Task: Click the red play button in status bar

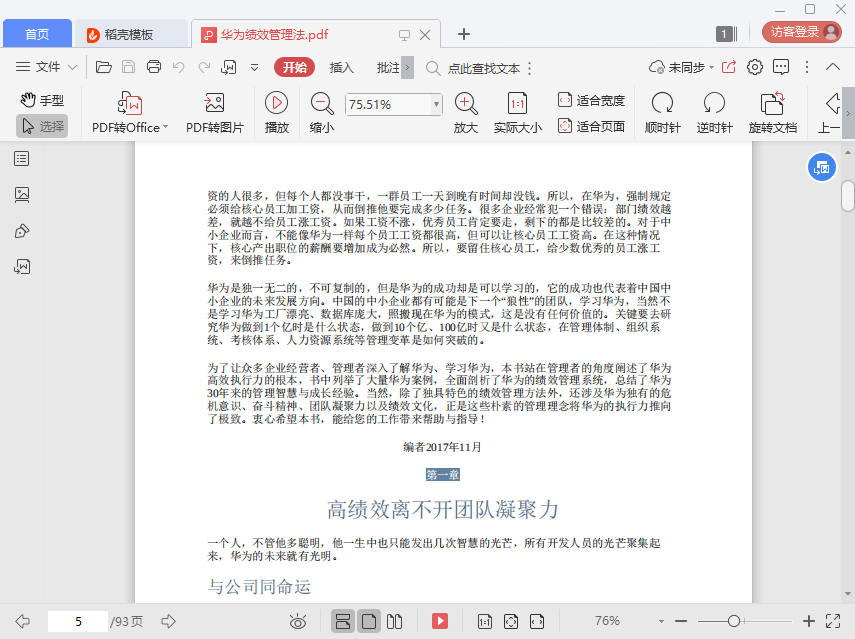Action: click(439, 621)
